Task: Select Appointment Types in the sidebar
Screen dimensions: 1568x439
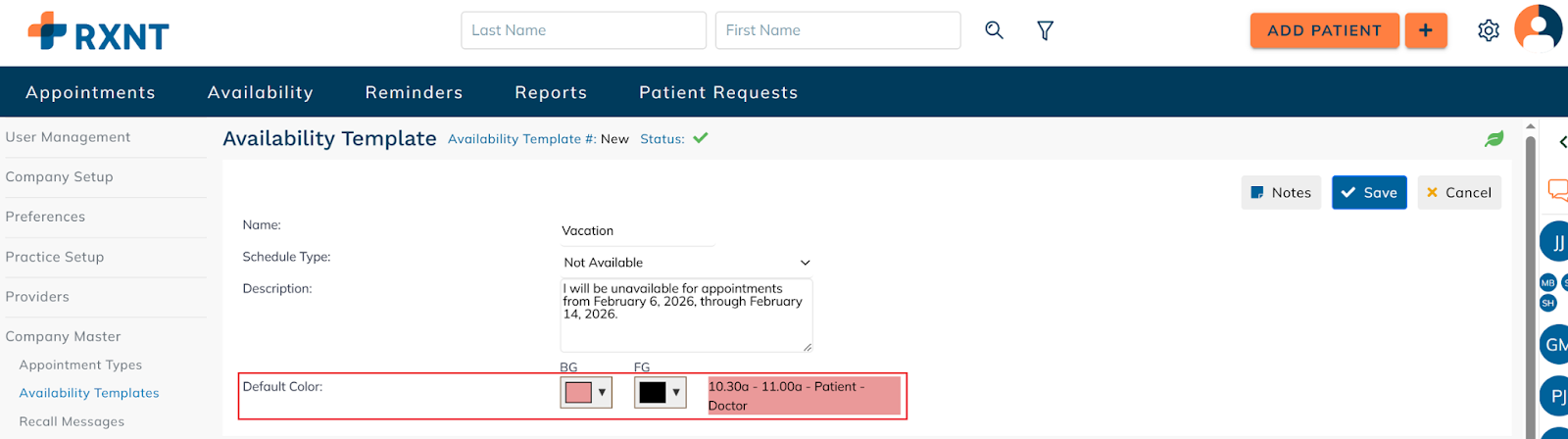Action: coord(80,365)
